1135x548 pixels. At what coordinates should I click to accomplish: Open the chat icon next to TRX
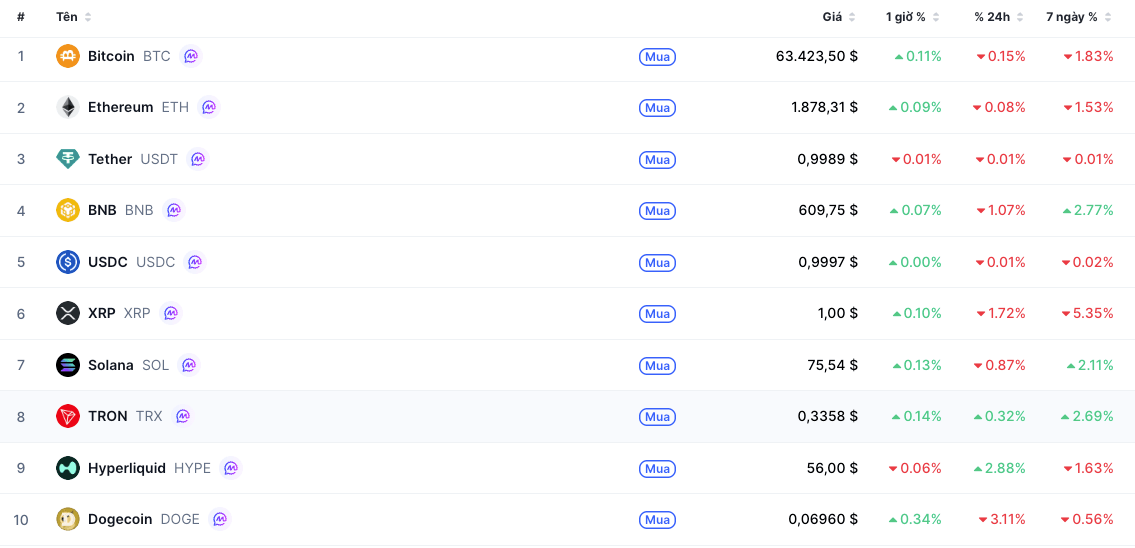(182, 416)
